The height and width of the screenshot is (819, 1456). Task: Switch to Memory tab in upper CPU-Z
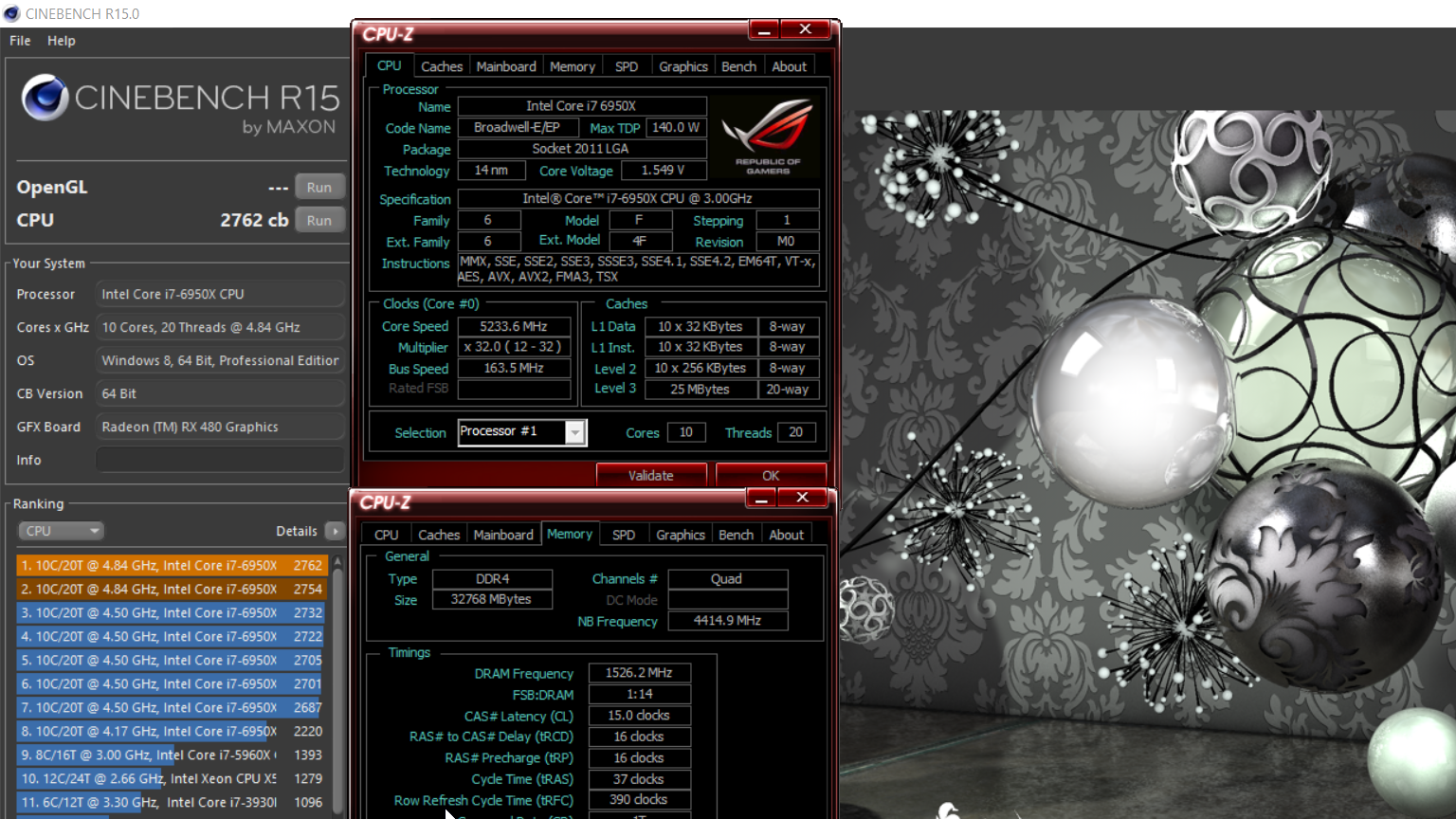(x=573, y=66)
